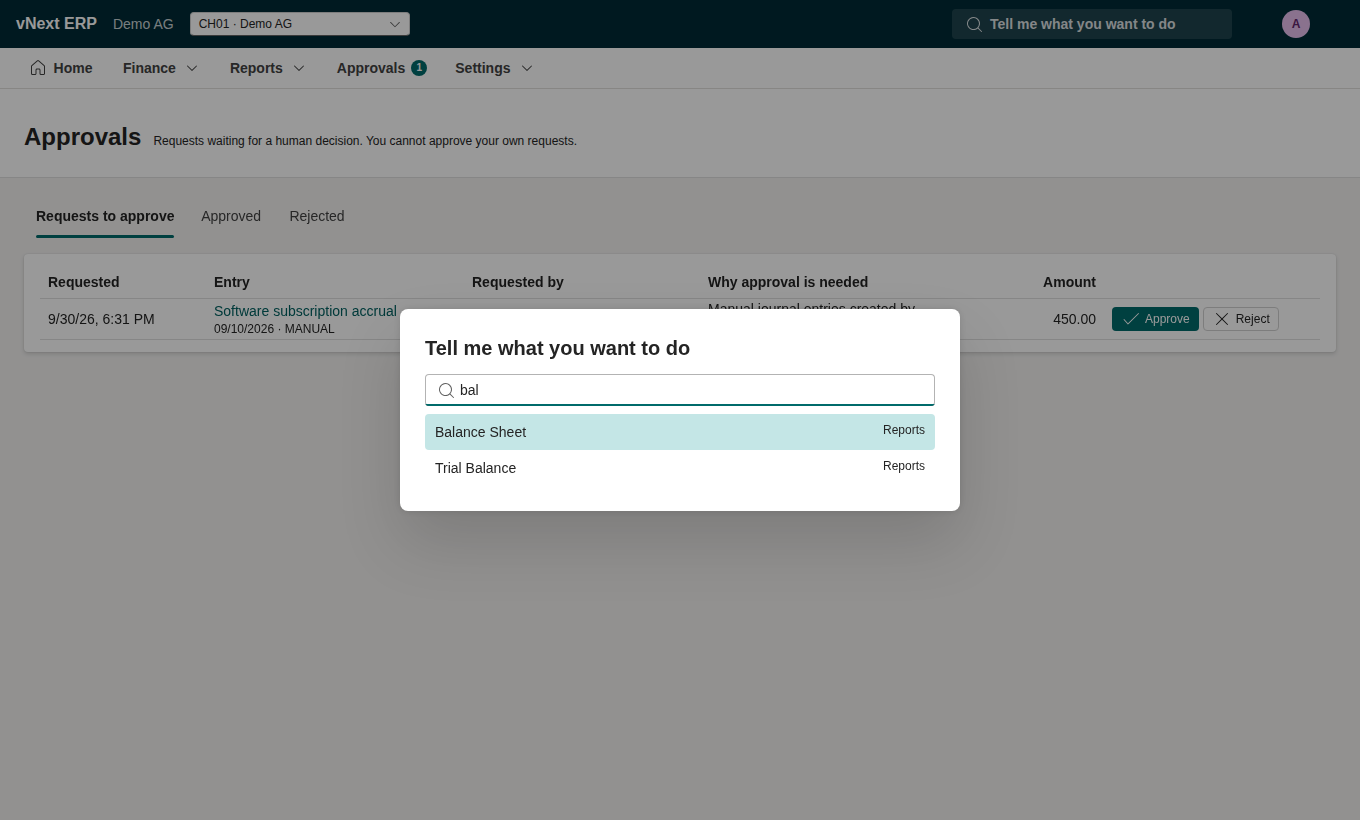
Task: Select the Requests to approve tab
Action: tap(105, 216)
